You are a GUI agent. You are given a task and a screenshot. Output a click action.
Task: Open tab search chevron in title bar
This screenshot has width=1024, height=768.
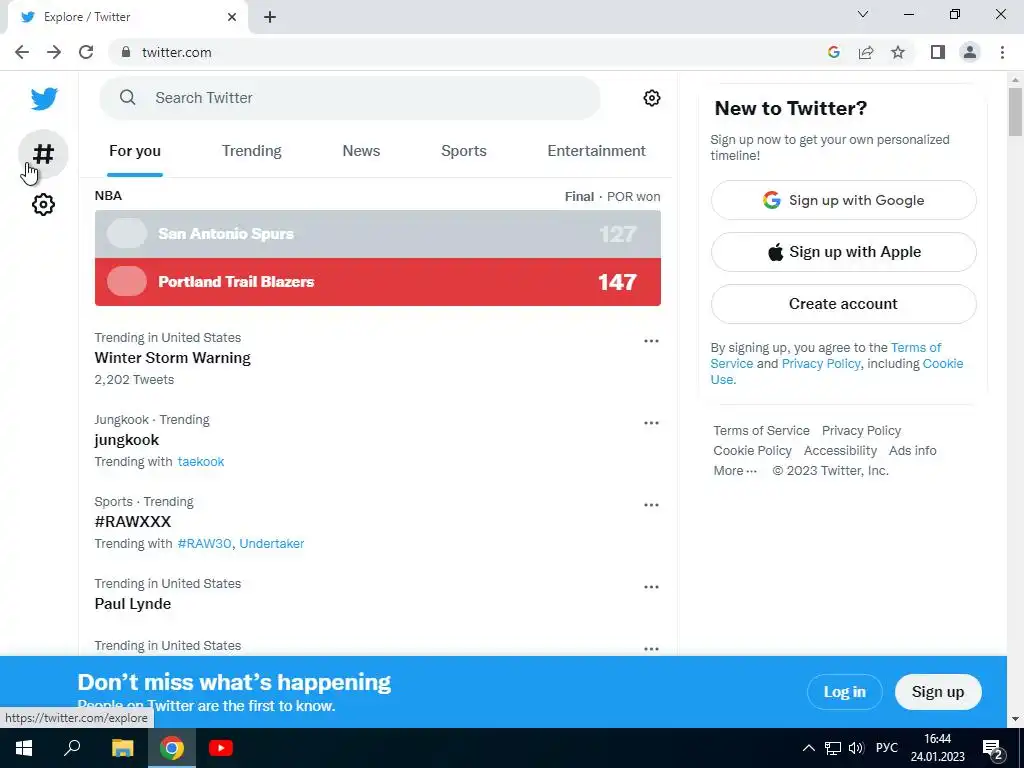coord(863,14)
